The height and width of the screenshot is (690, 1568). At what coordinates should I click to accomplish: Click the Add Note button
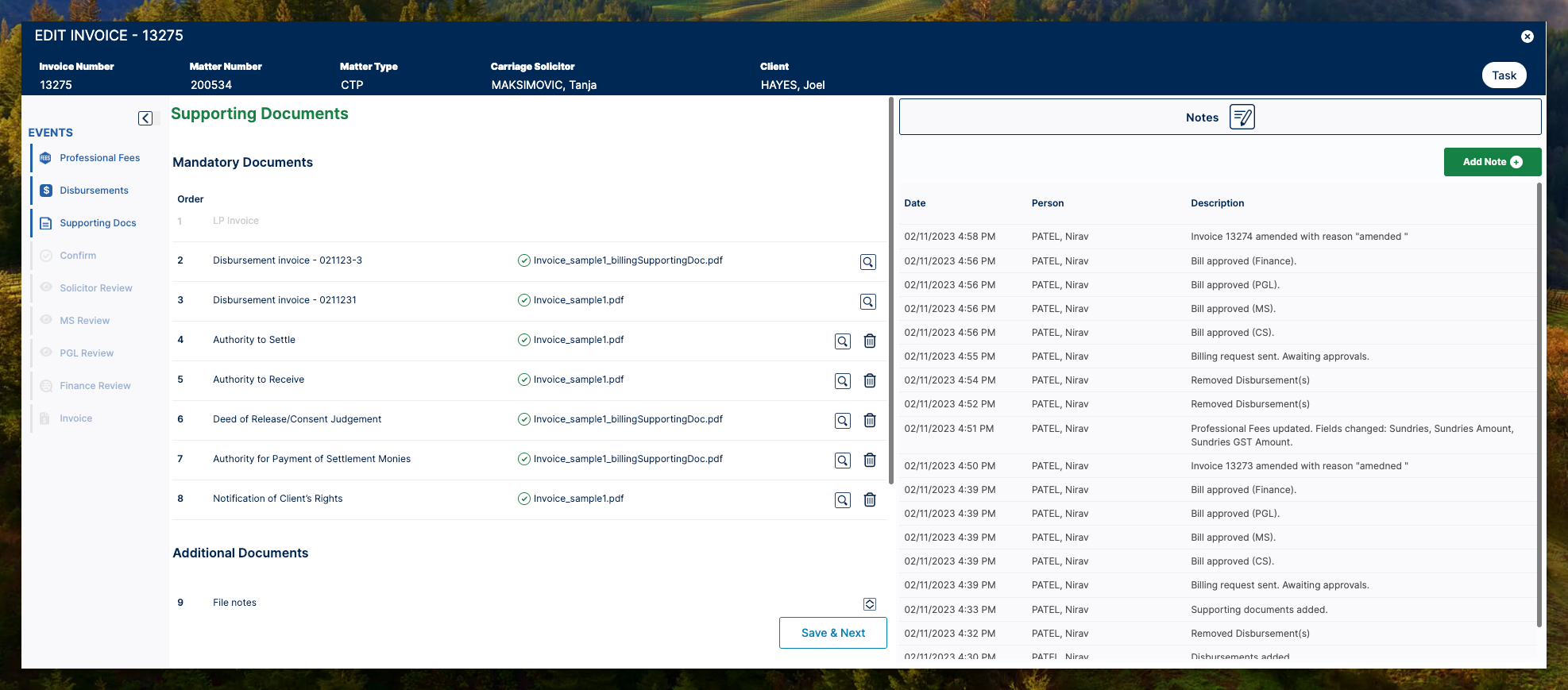(x=1492, y=162)
